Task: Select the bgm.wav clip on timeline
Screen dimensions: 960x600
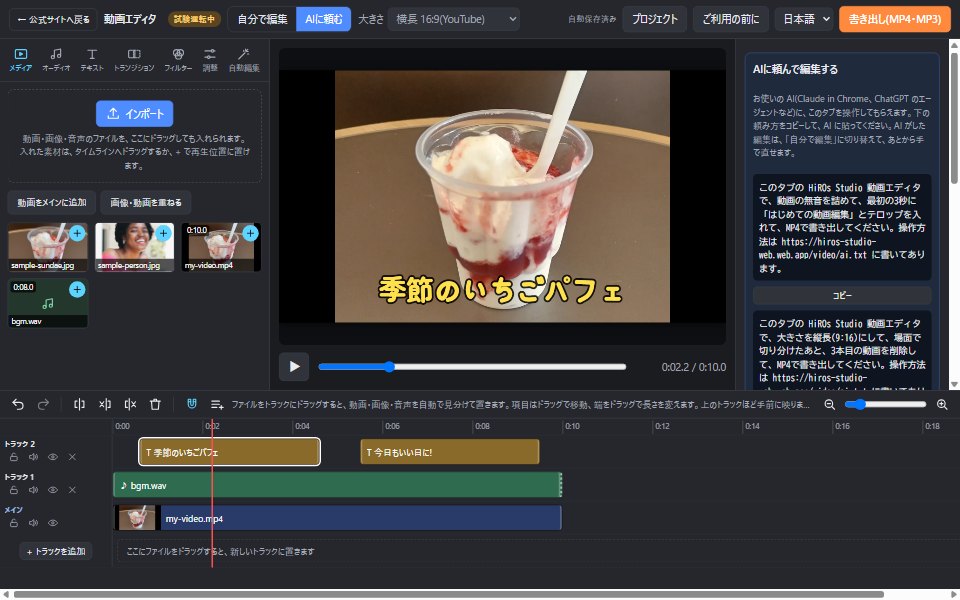Action: (x=337, y=485)
